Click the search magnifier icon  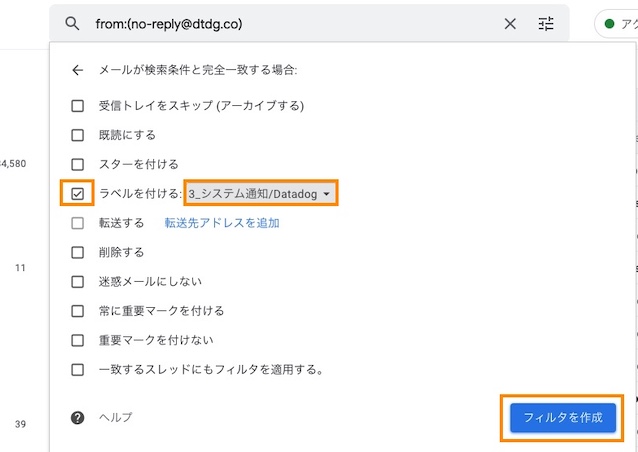[x=72, y=24]
